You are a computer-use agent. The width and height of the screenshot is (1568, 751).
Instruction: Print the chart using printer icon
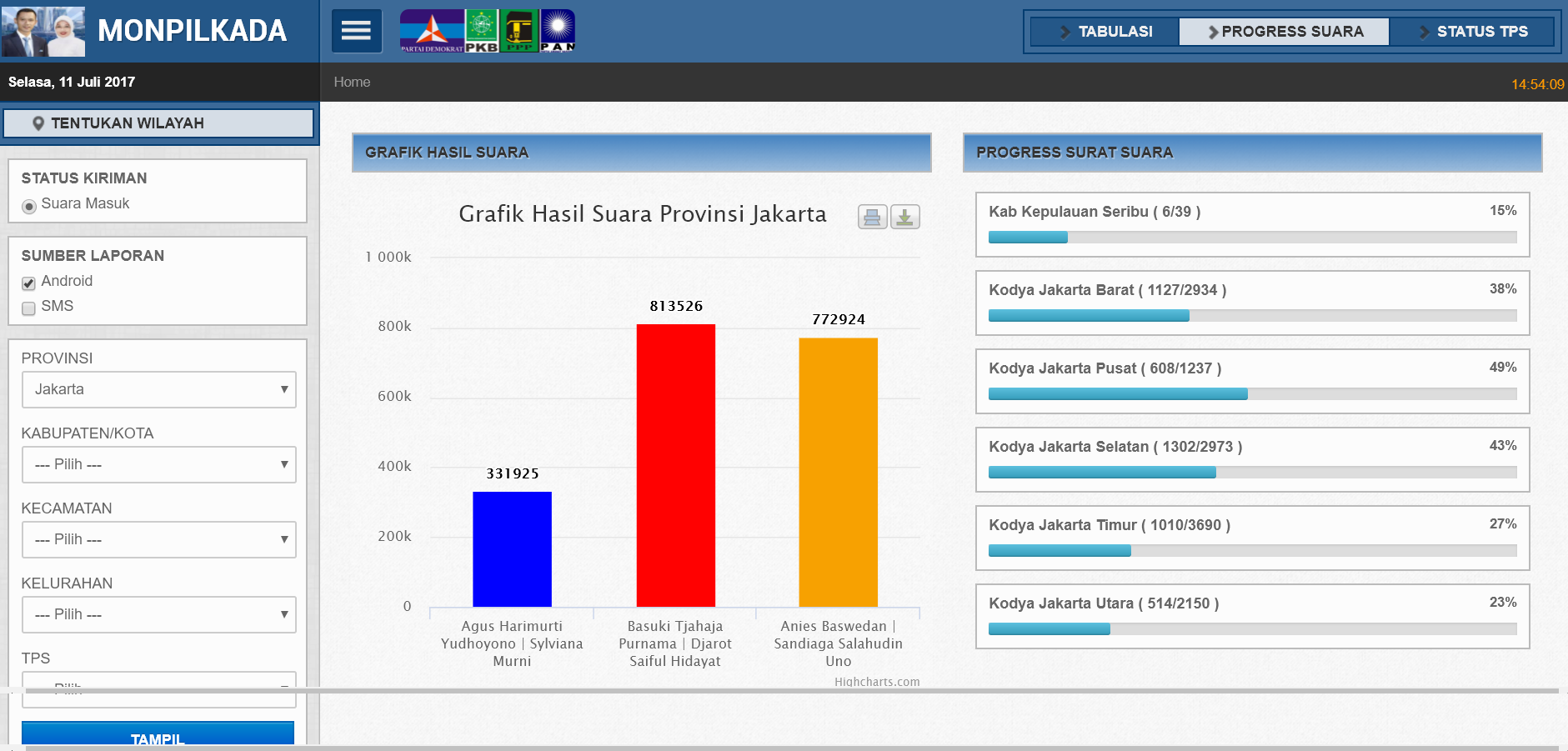(x=872, y=218)
